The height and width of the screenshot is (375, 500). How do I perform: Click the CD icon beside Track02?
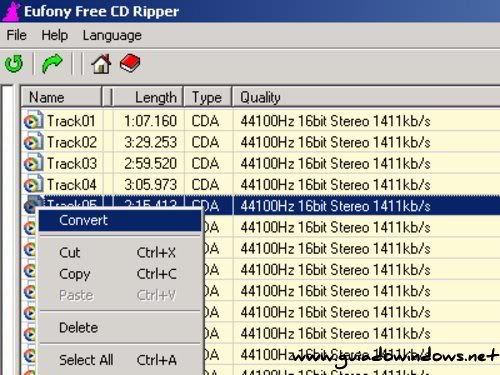click(33, 141)
